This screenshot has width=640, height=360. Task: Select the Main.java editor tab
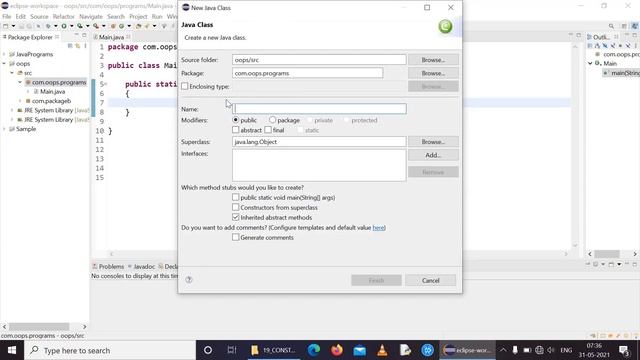coord(111,37)
